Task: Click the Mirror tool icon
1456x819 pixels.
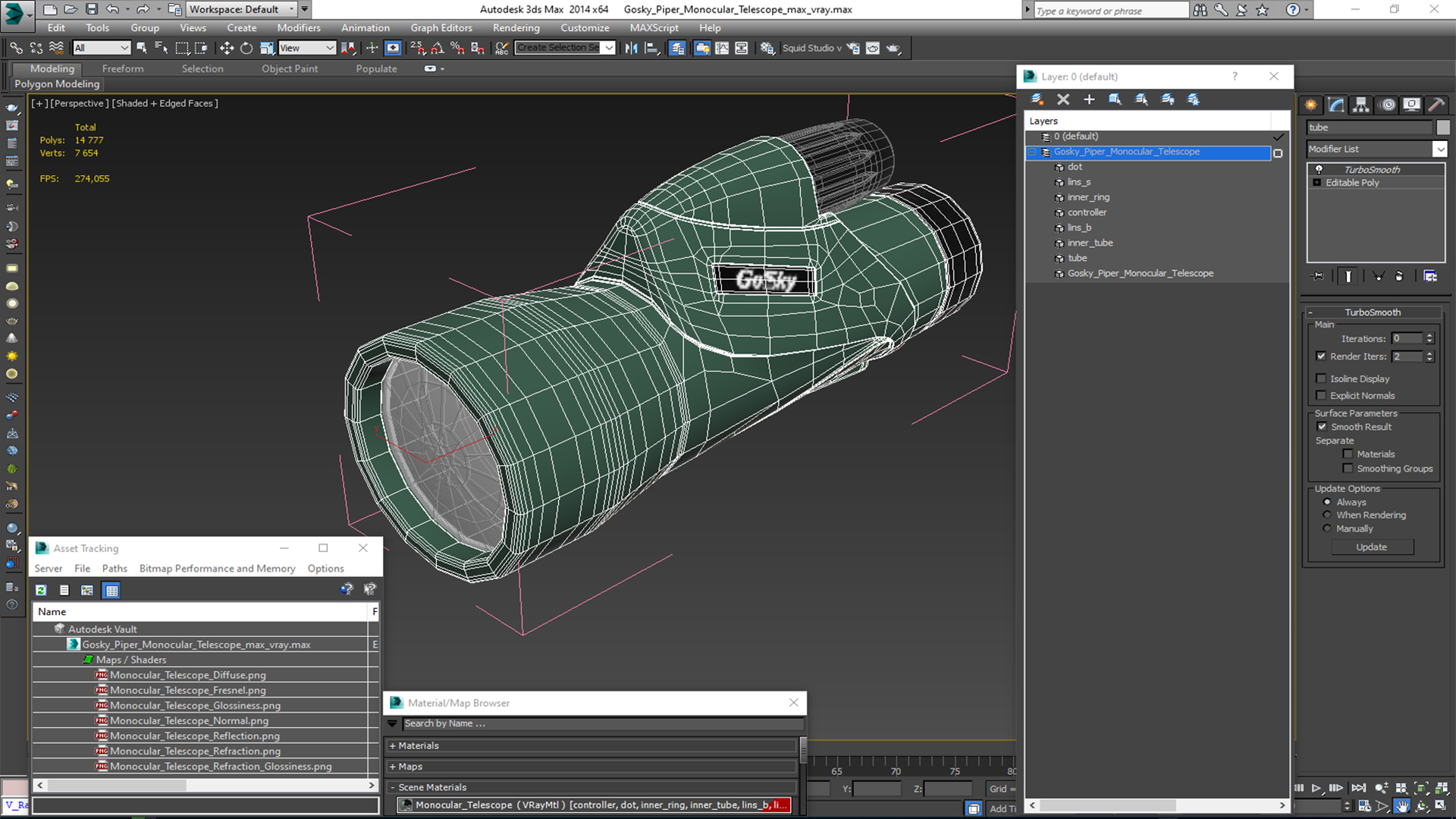Action: pos(631,48)
